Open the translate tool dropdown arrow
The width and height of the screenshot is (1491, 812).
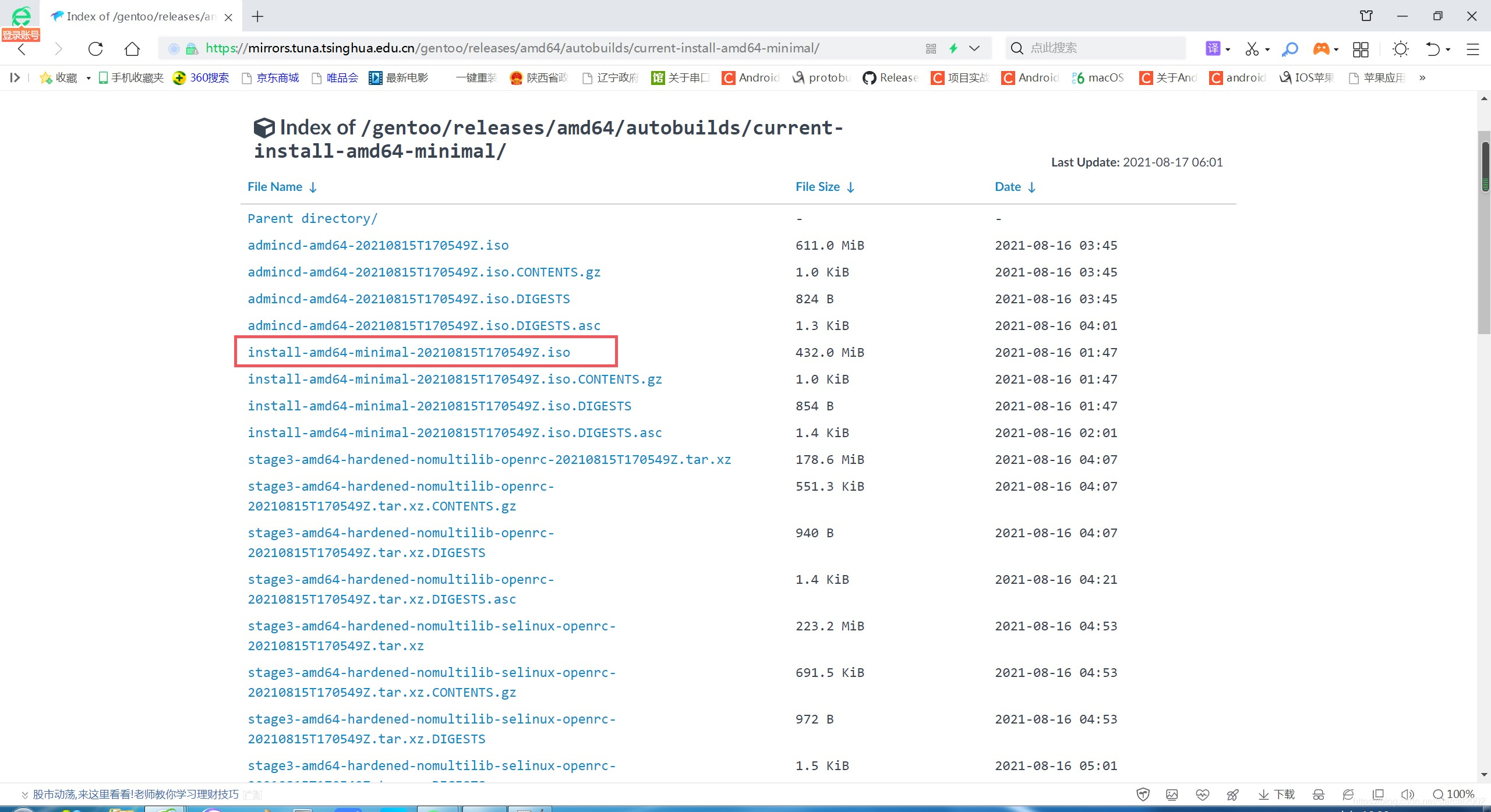[1228, 49]
